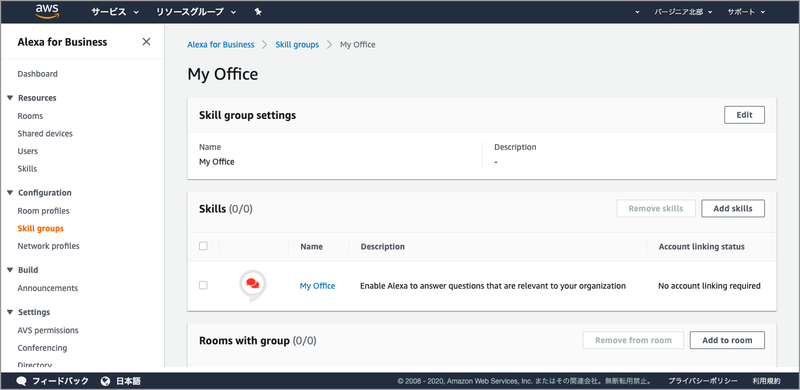Open the 利用規約 footer link
800x390 pixels.
766,381
